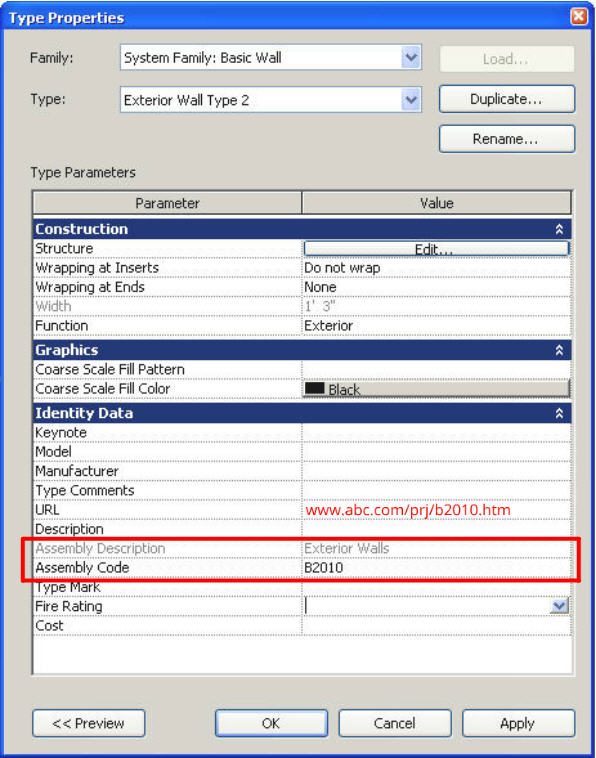Click the Value column header

pyautogui.click(x=436, y=203)
